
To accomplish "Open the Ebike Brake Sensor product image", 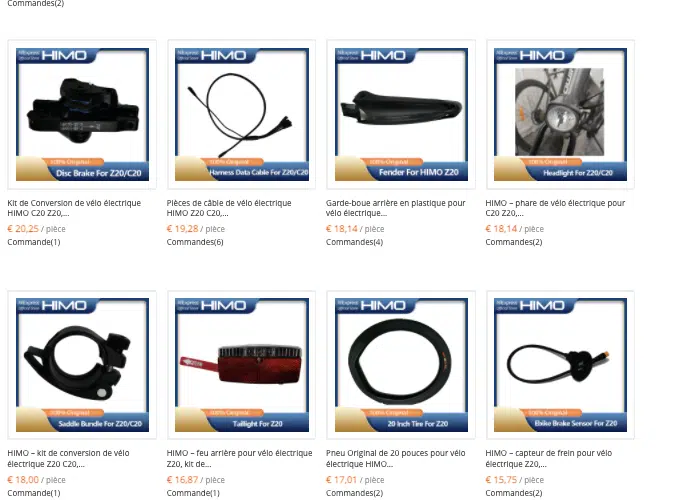I will tap(560, 365).
